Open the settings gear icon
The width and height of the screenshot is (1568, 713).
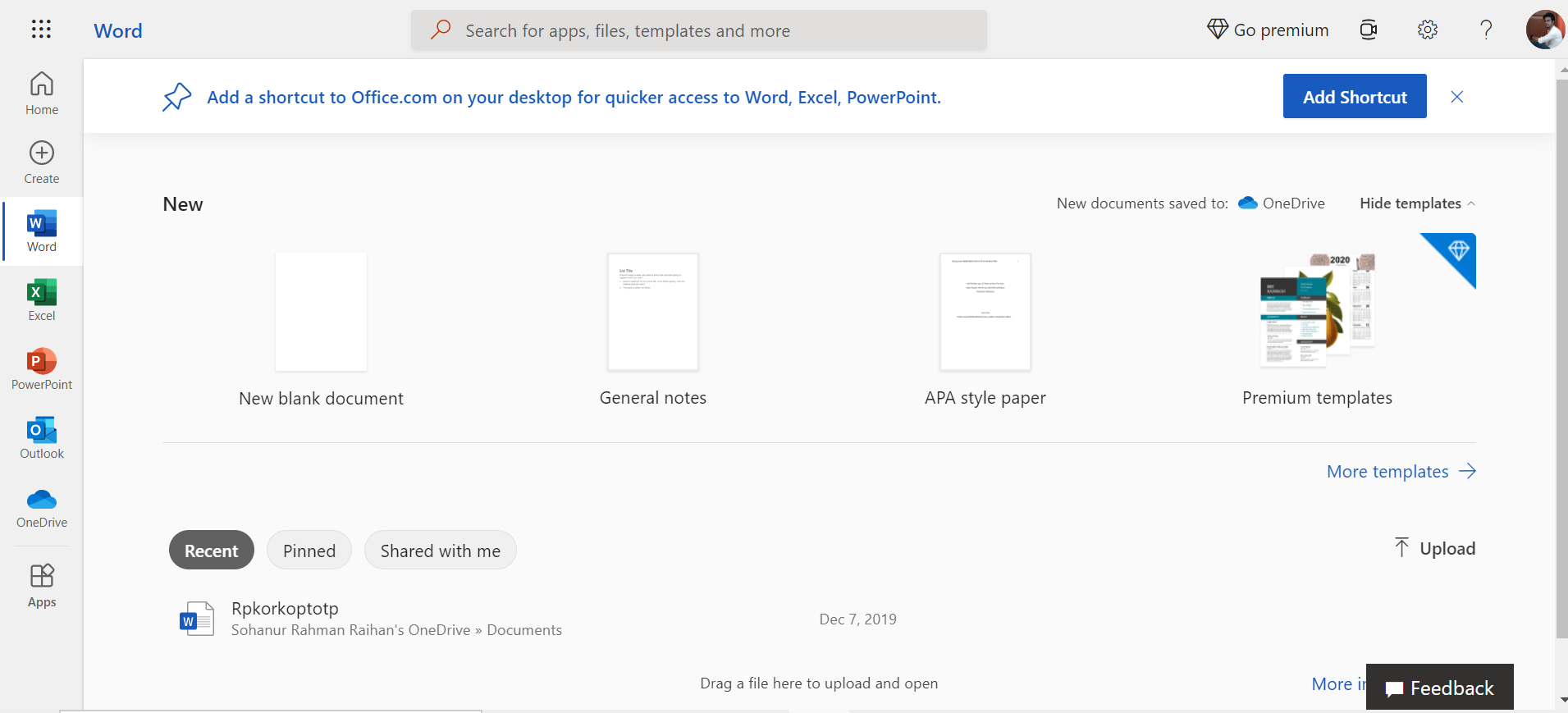coord(1427,30)
